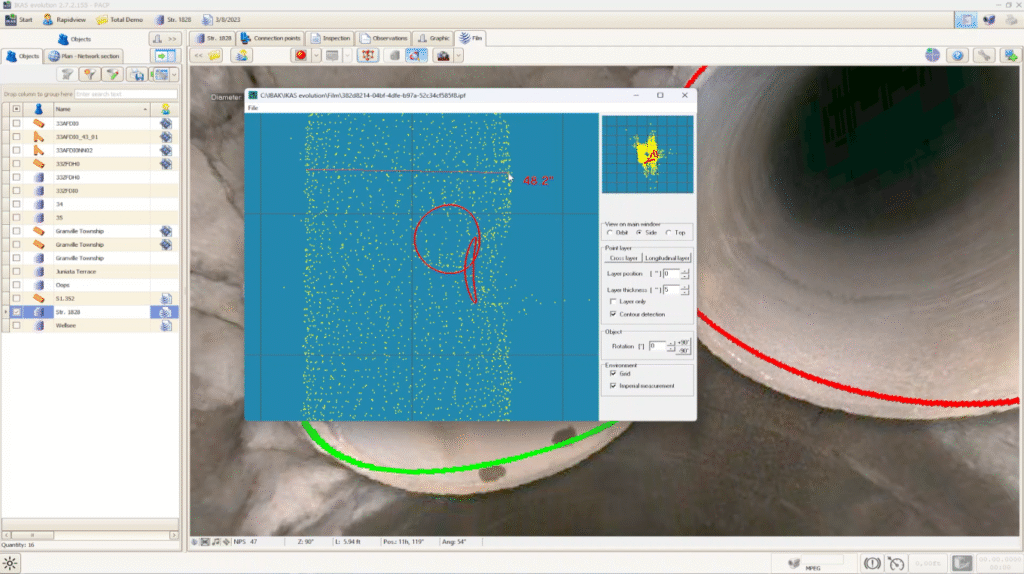Disable the Contour detection checkbox
1024x574 pixels.
click(x=613, y=314)
